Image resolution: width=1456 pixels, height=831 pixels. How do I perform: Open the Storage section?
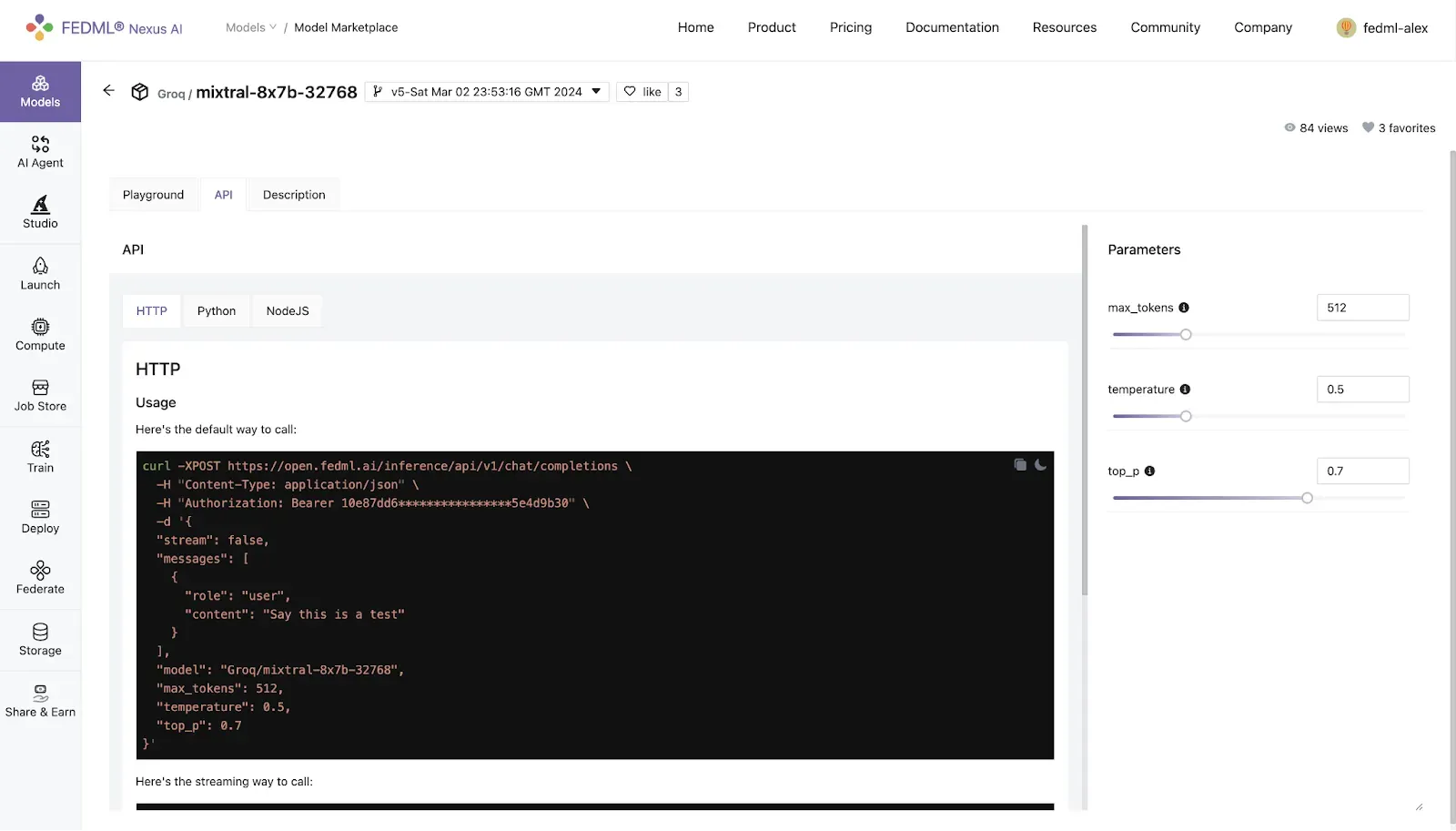pyautogui.click(x=40, y=640)
